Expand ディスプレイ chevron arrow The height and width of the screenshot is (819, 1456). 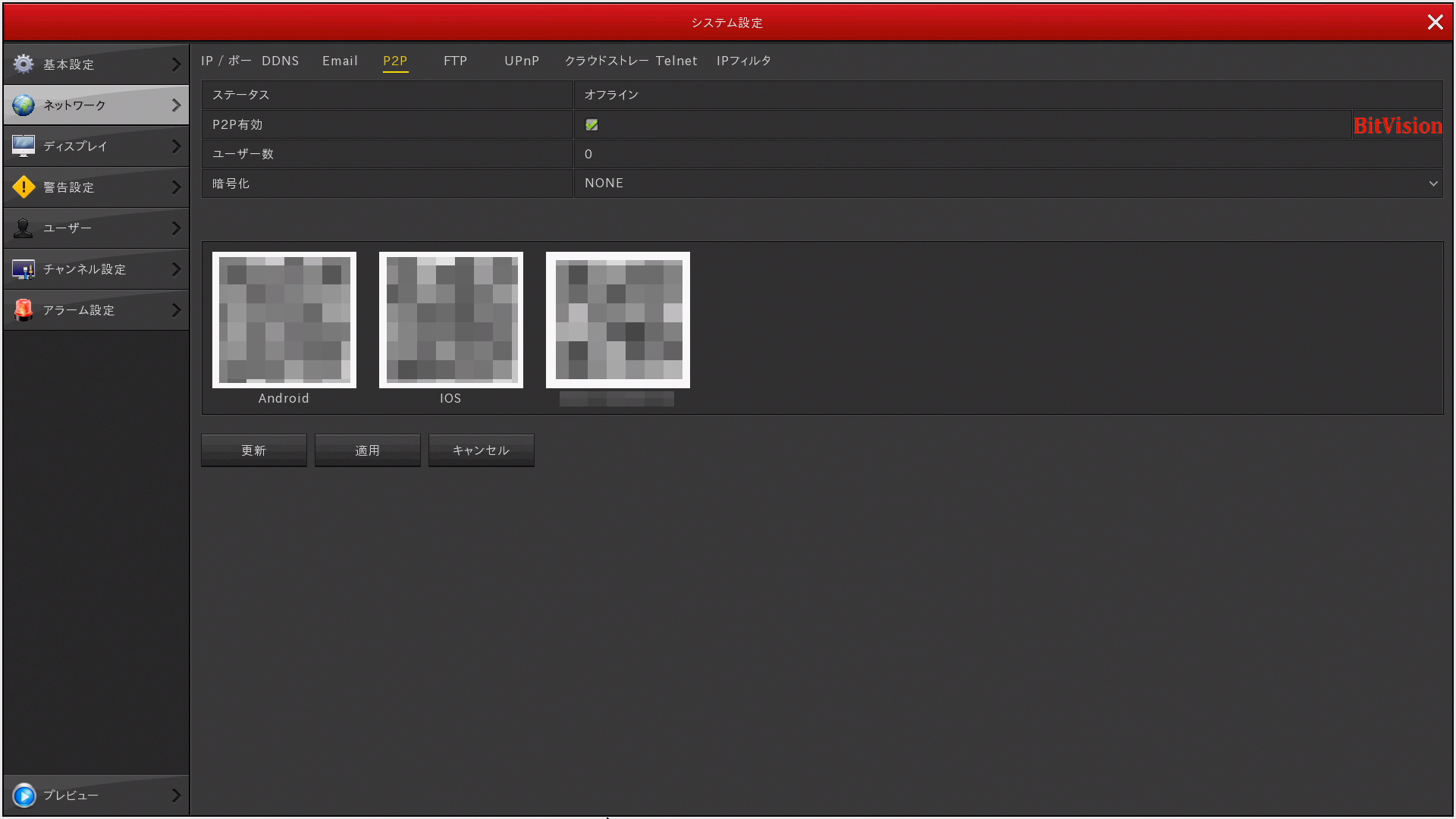click(177, 146)
